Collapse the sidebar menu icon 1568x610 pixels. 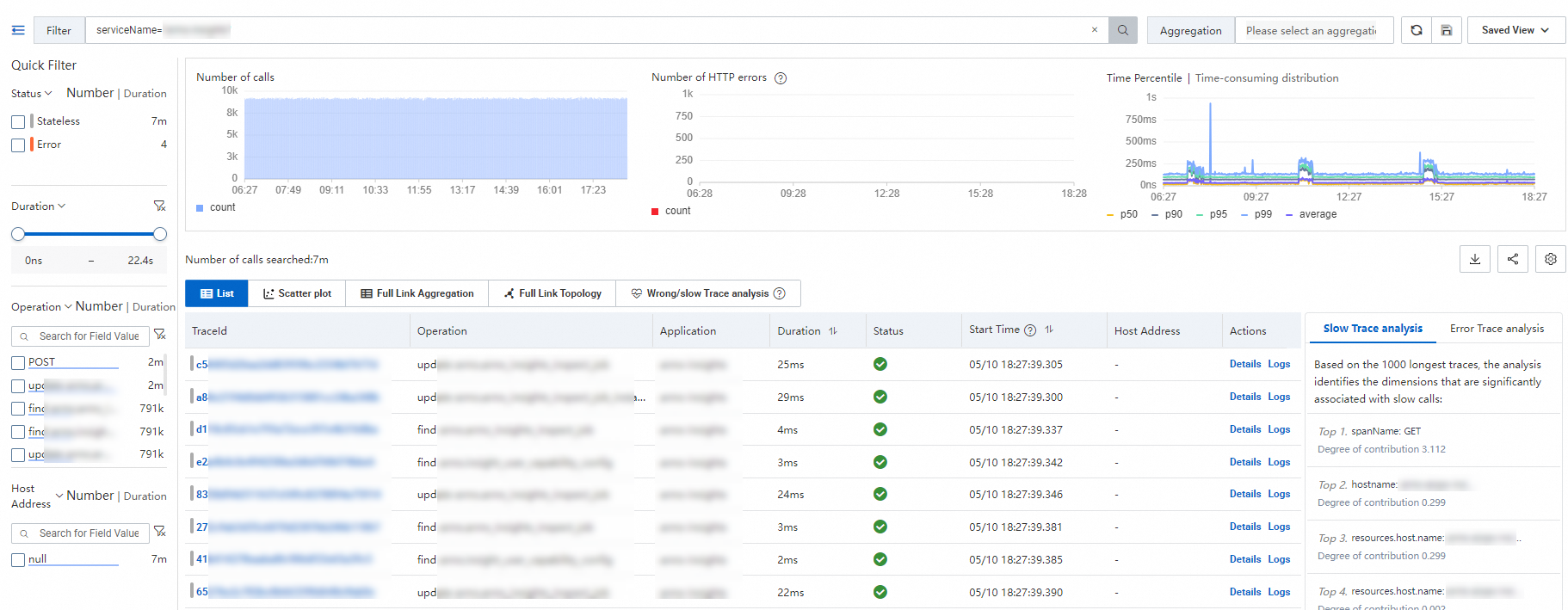tap(18, 30)
